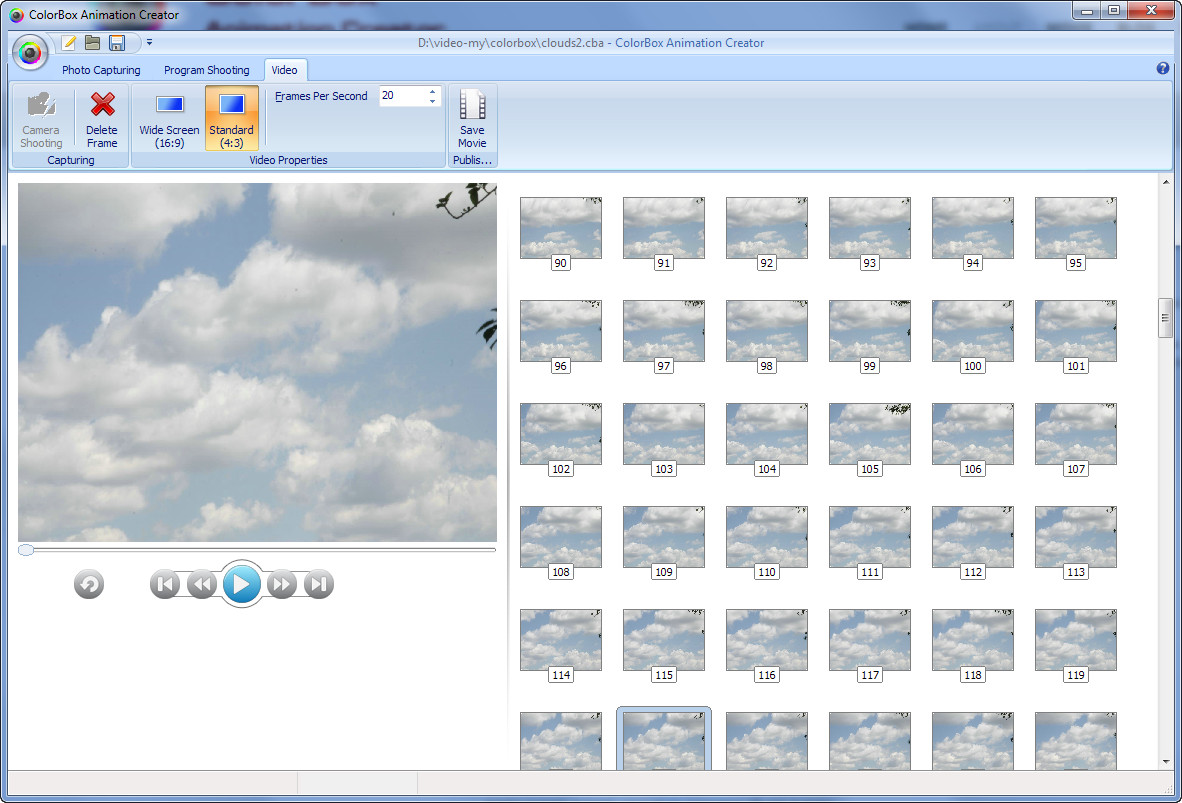Open the ColorBox application orb menu

click(30, 53)
